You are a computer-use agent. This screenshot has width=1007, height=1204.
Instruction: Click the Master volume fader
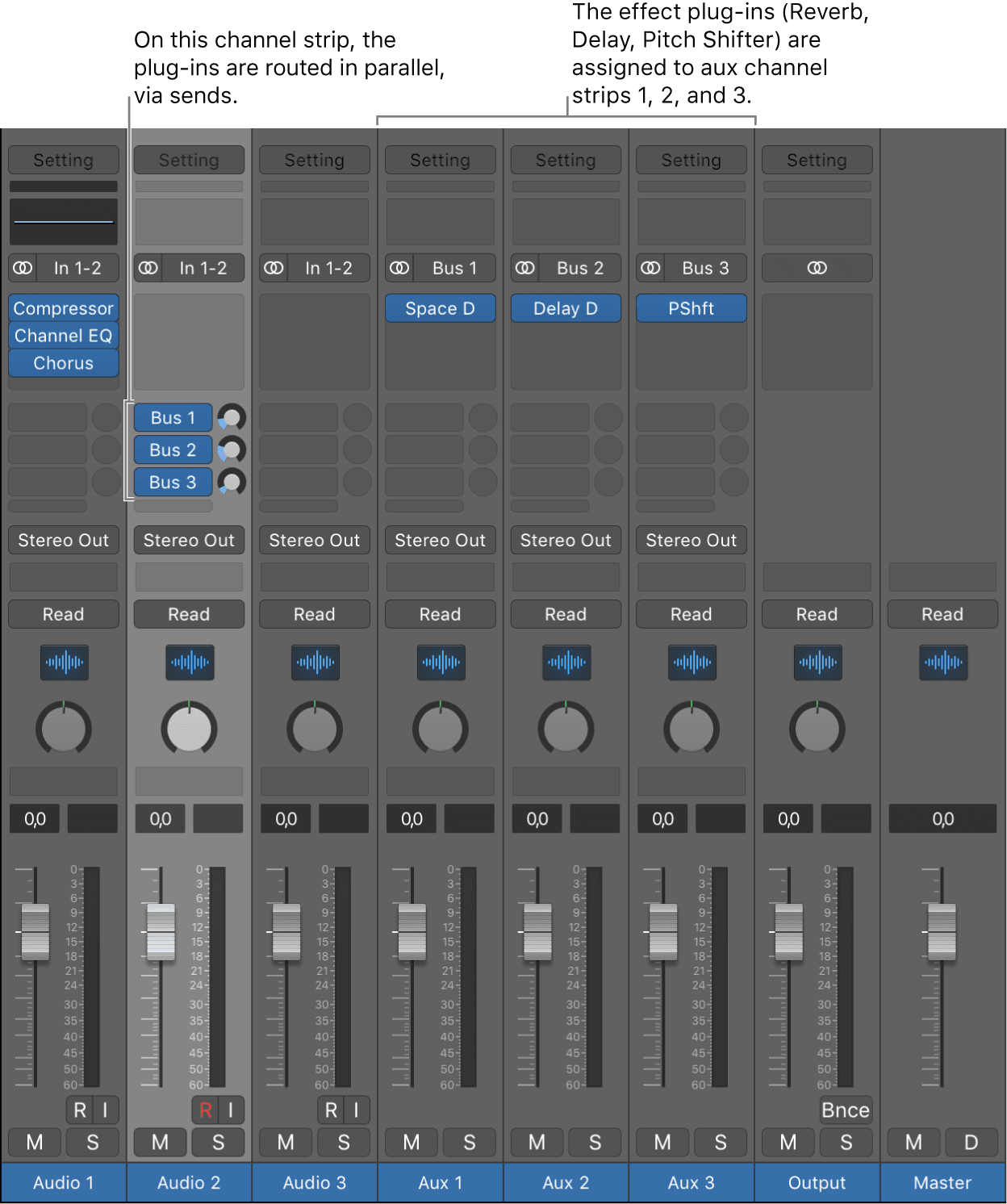coord(942,932)
